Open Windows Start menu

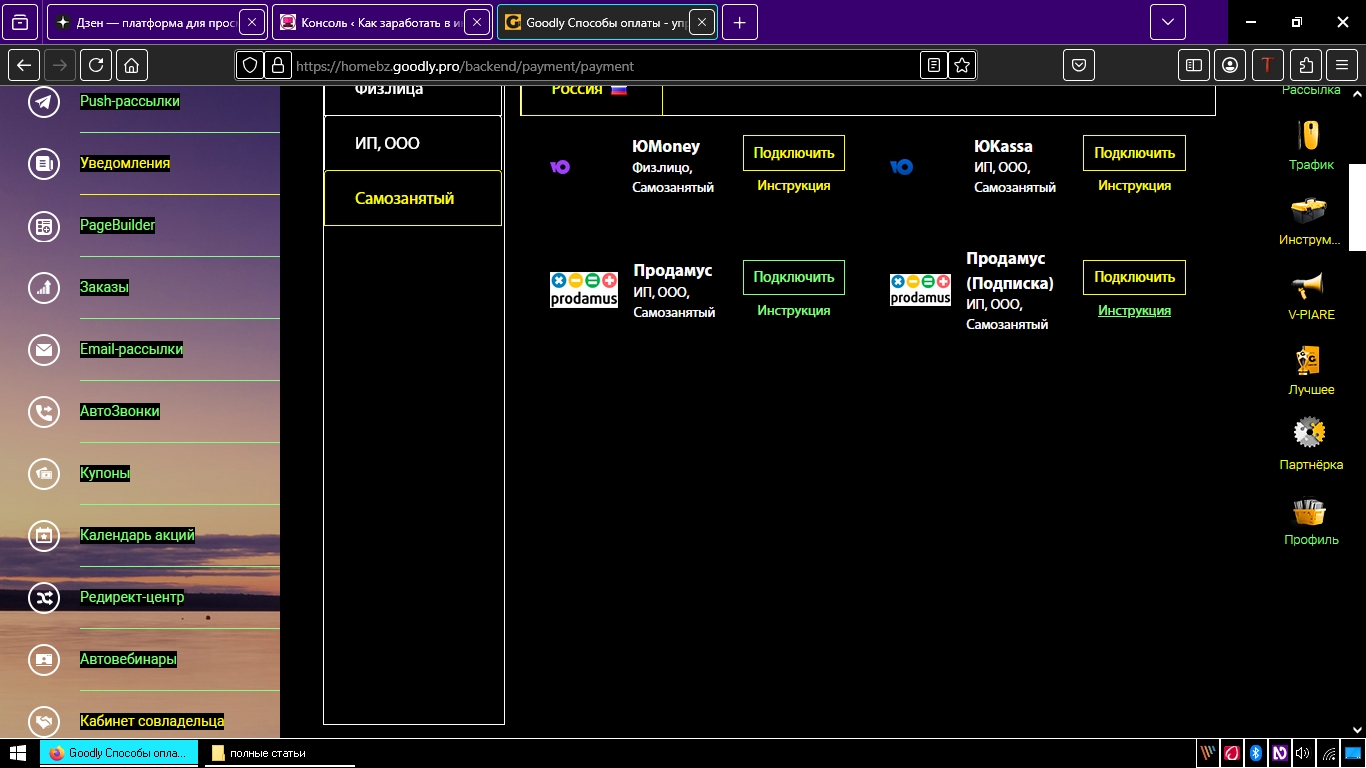[x=17, y=753]
